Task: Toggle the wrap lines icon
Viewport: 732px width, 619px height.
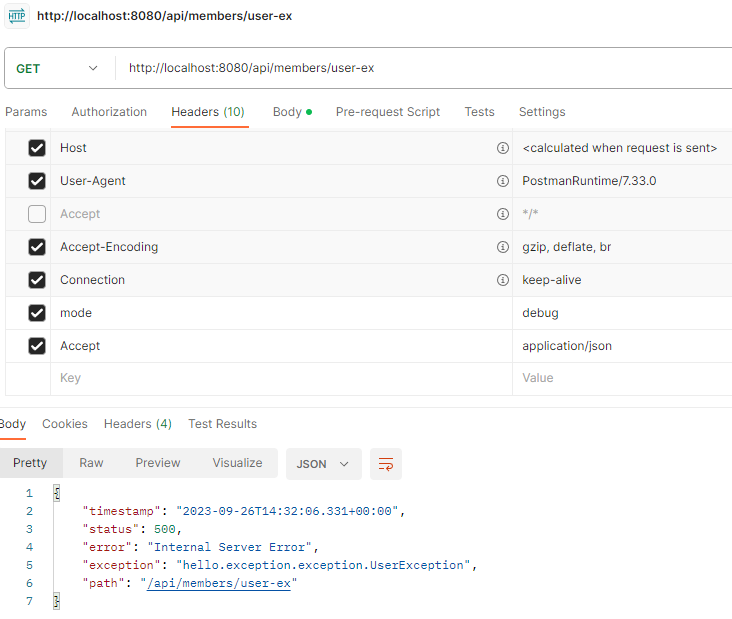Action: pos(386,464)
